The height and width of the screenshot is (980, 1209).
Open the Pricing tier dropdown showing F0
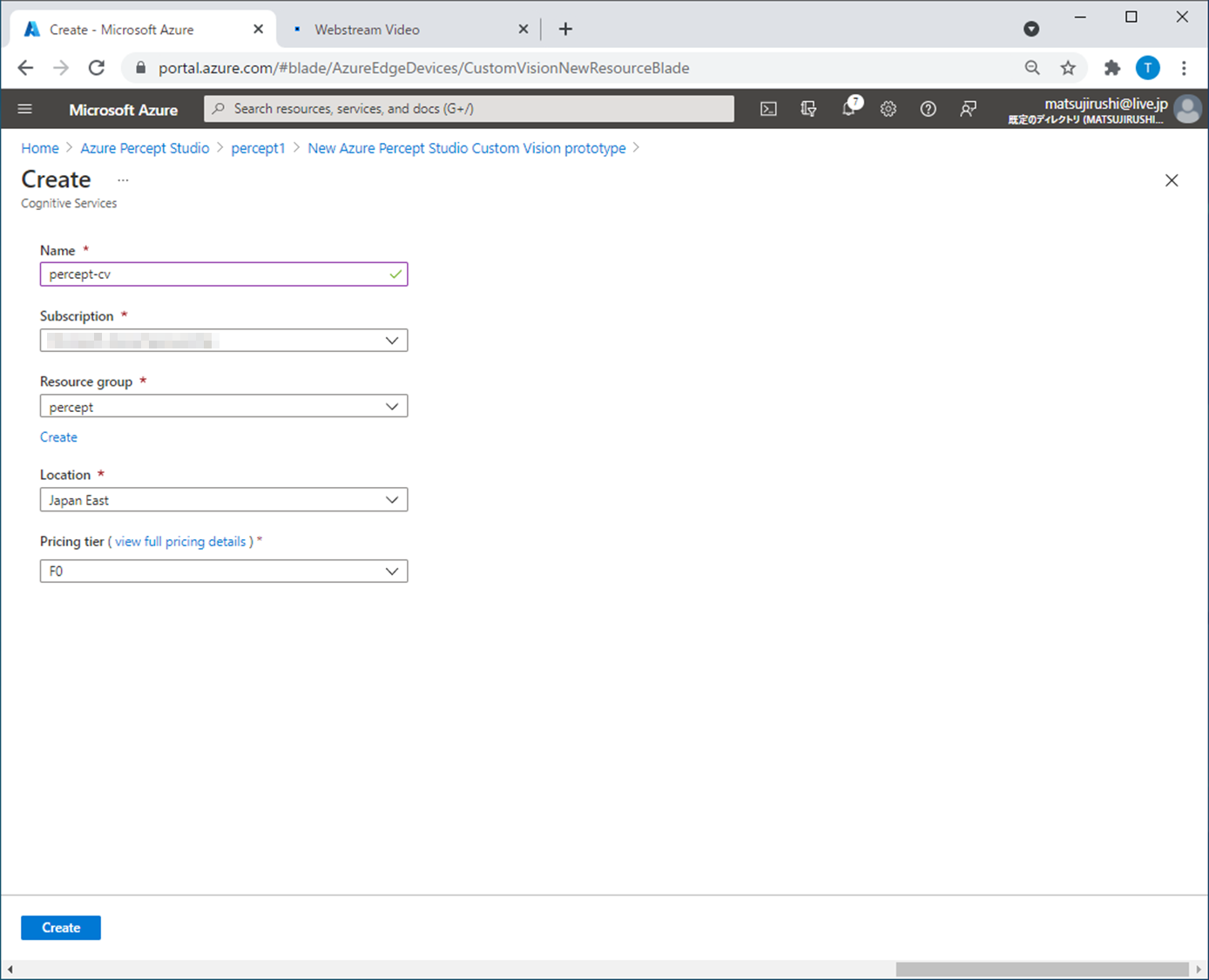coord(224,571)
